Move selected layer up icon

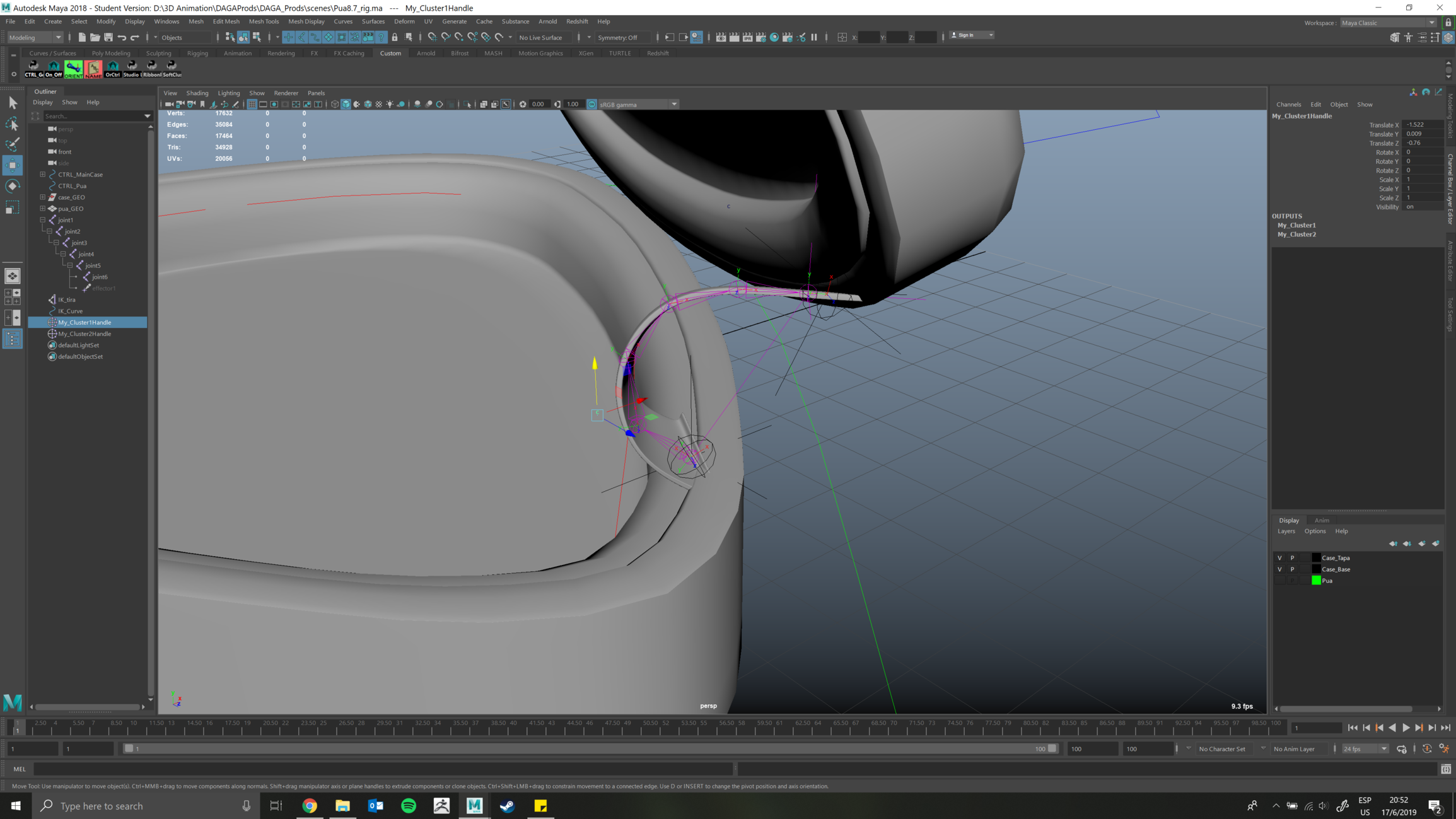(1393, 543)
